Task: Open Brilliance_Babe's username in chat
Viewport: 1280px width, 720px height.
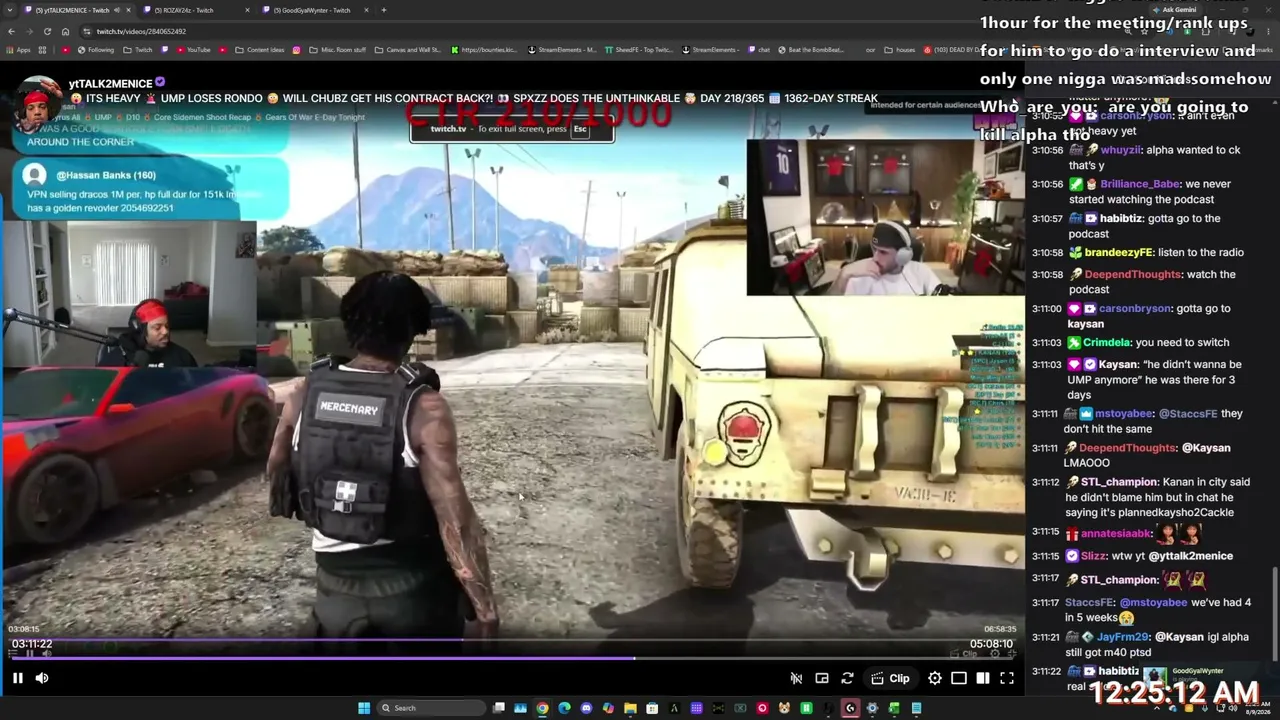Action: (1140, 184)
